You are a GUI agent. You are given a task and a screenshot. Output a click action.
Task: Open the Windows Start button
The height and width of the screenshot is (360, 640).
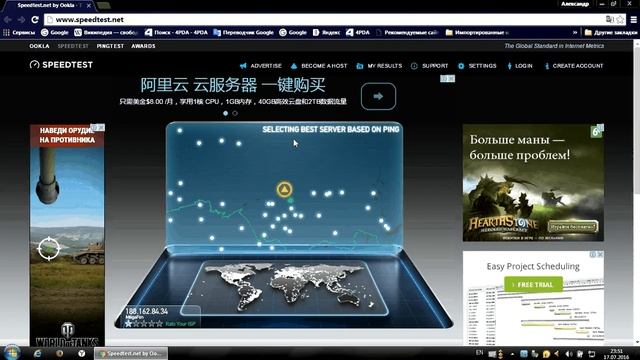point(11,353)
